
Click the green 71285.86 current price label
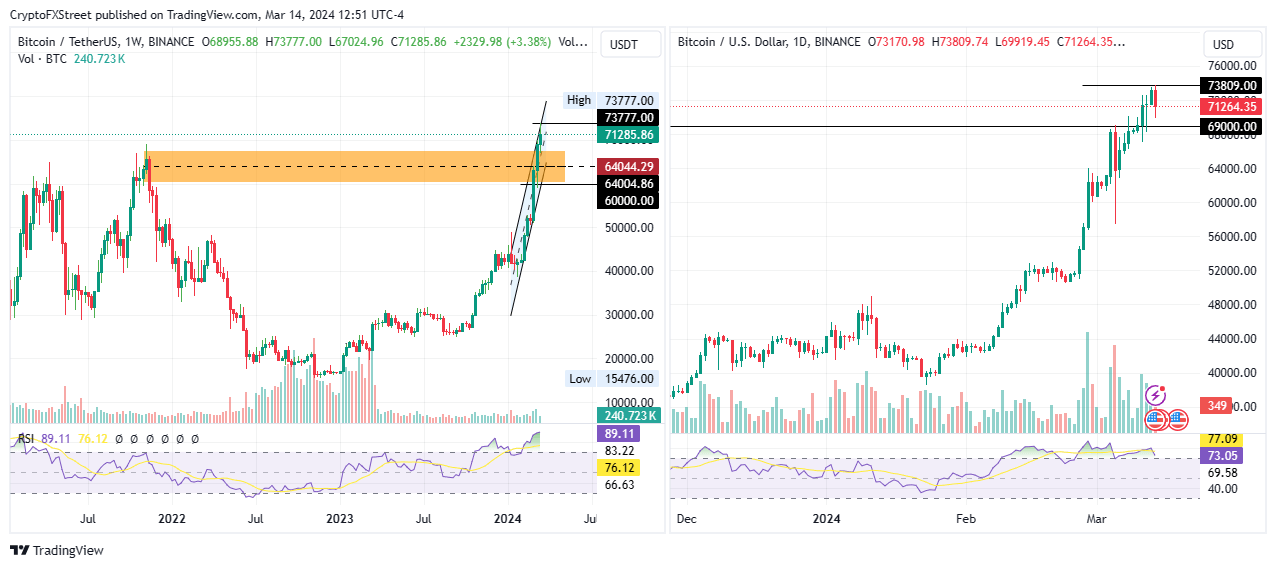(x=628, y=134)
